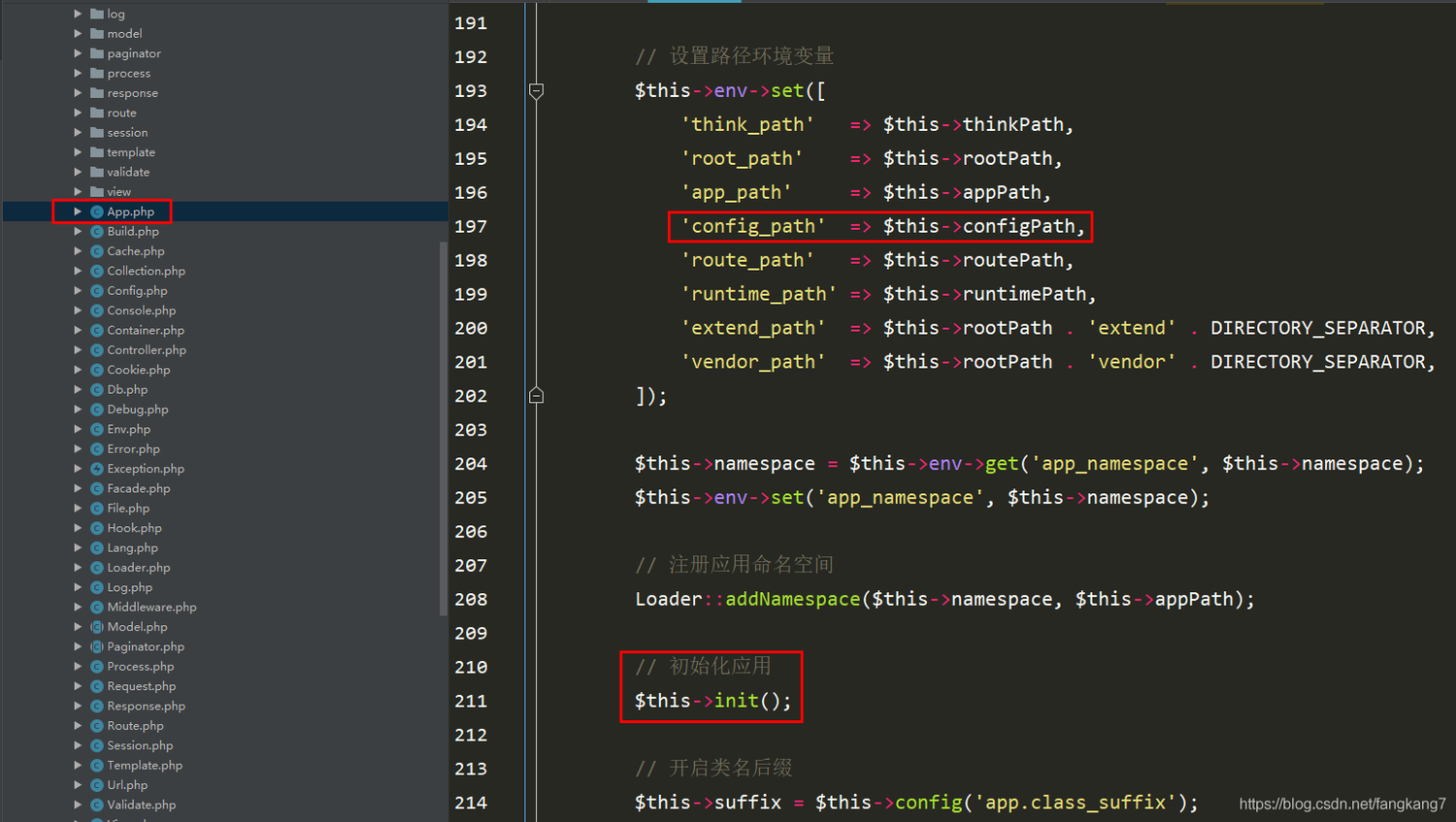Select Session.php in the project tree
This screenshot has height=822, width=1456.
(x=140, y=745)
